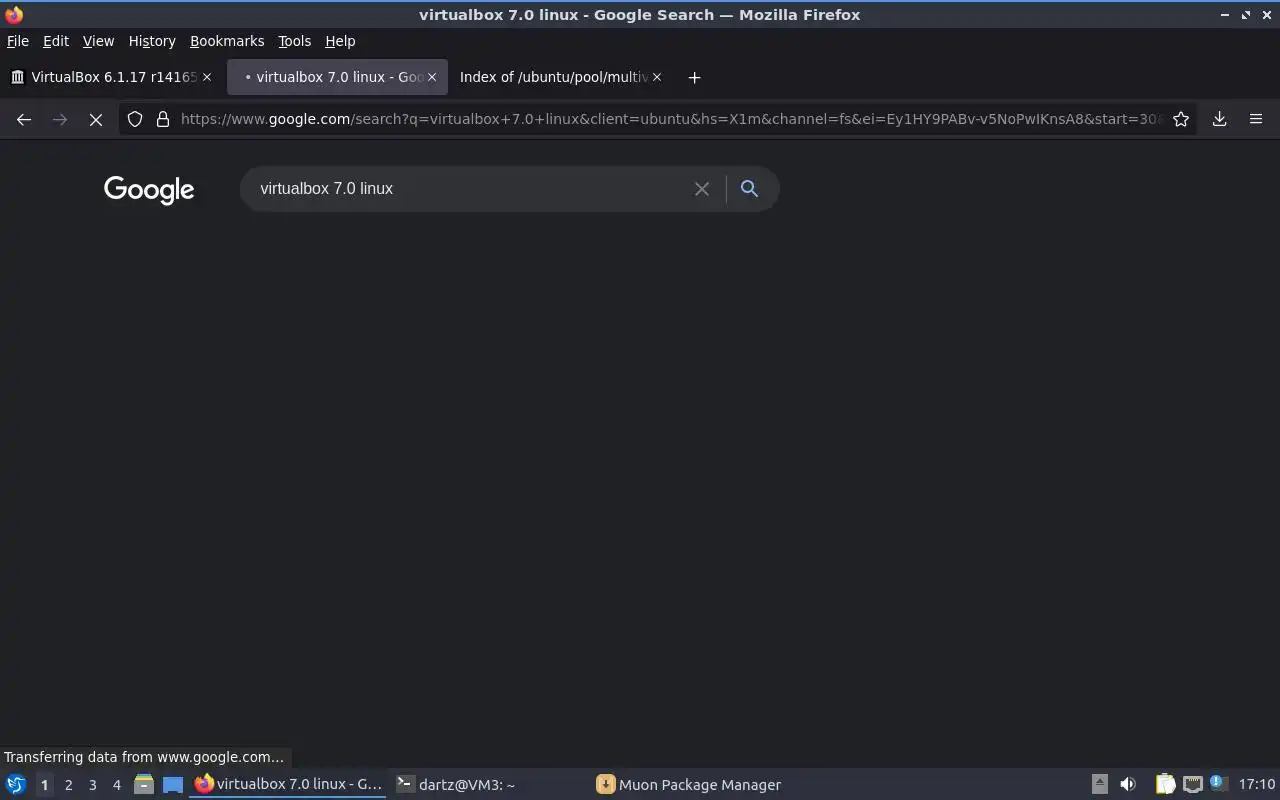Switch to virtual desktop 2
The image size is (1280, 800).
(68, 785)
